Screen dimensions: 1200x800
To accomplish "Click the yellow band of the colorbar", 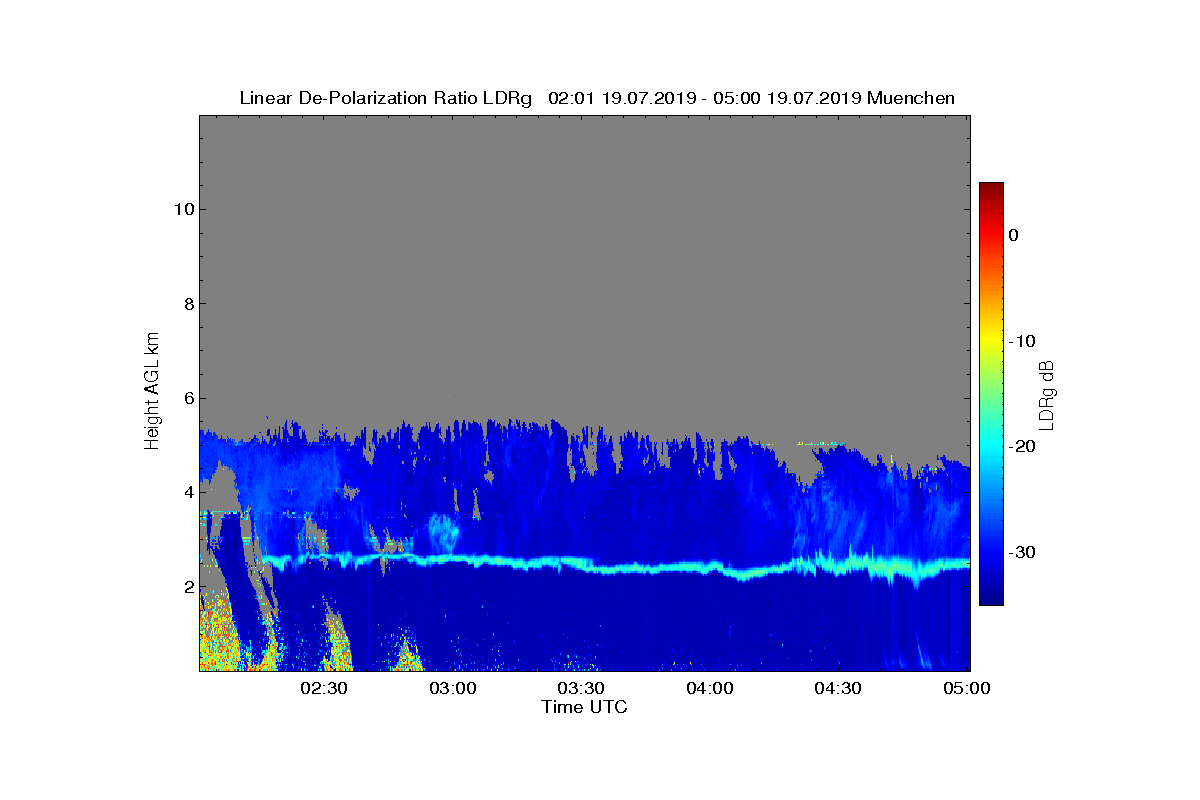I will click(x=991, y=341).
